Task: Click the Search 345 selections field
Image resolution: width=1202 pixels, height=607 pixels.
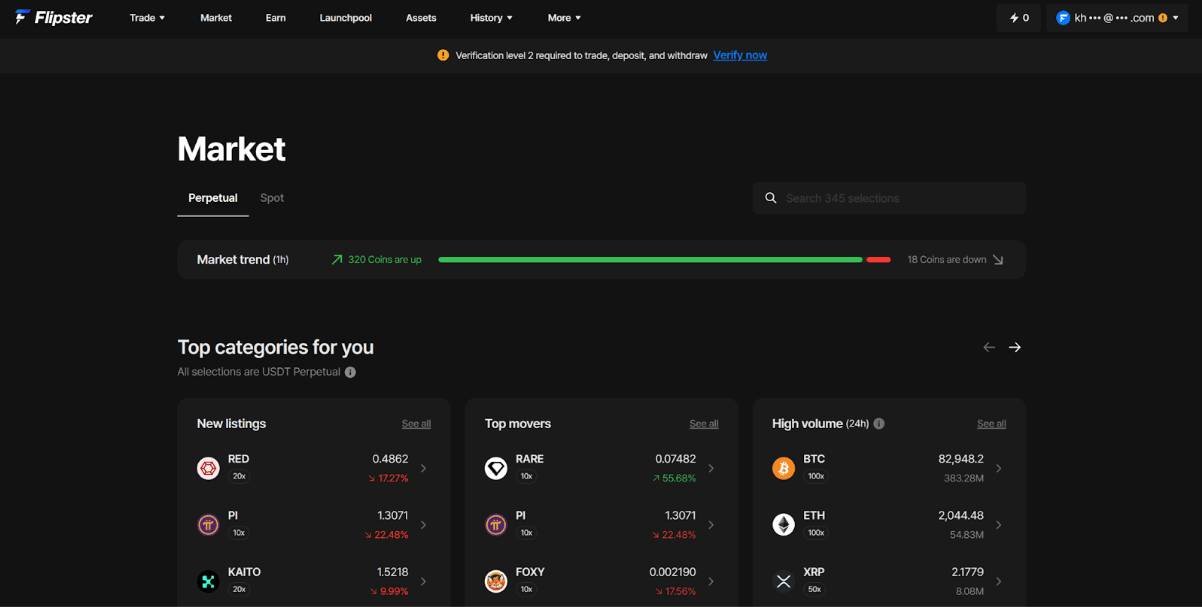Action: pyautogui.click(x=889, y=198)
